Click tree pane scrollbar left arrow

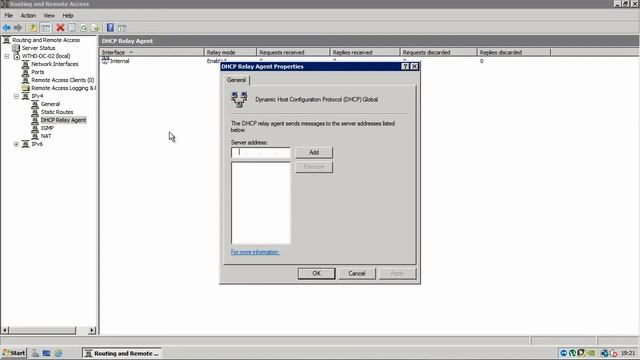pyautogui.click(x=5, y=330)
